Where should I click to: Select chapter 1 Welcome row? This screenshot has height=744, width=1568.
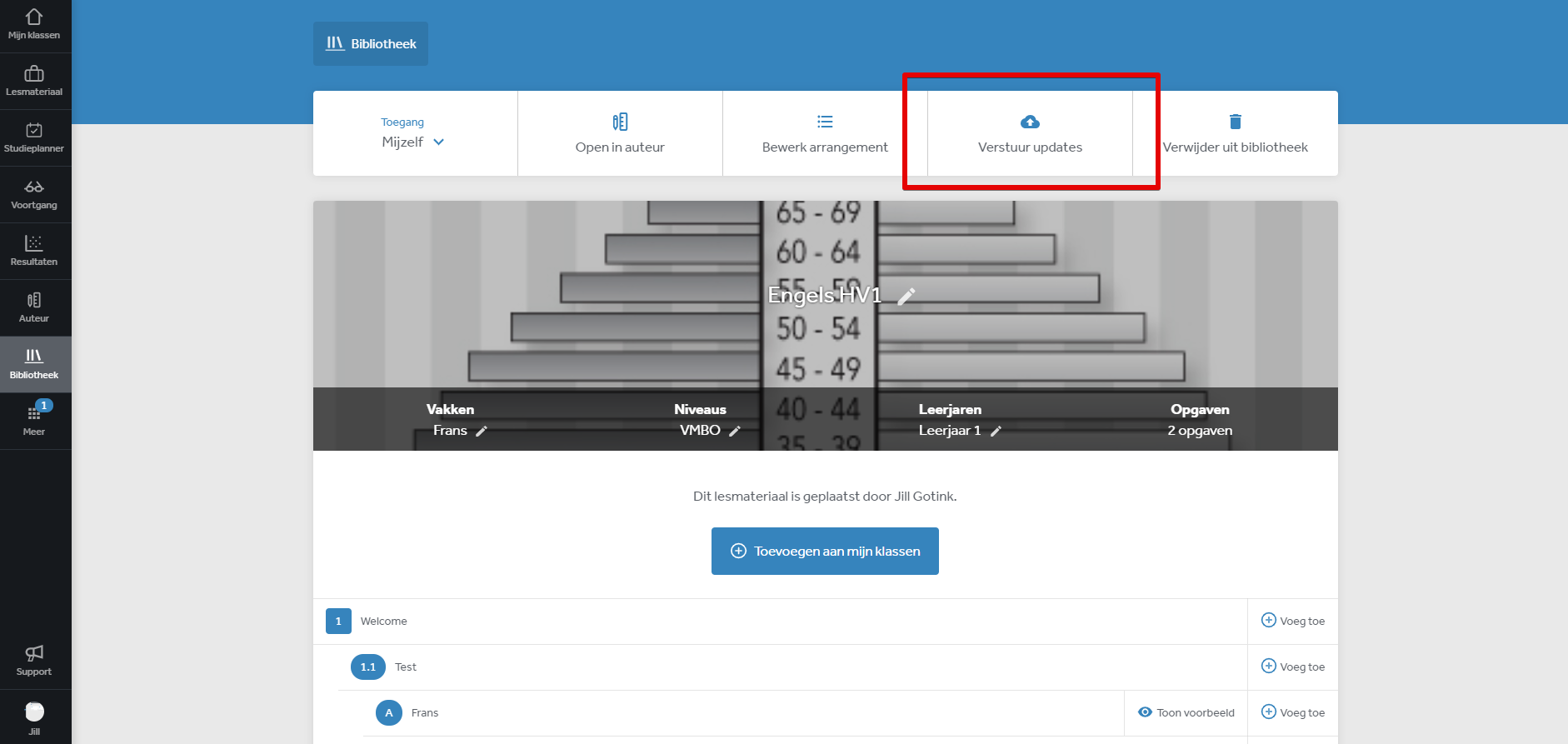coord(780,622)
